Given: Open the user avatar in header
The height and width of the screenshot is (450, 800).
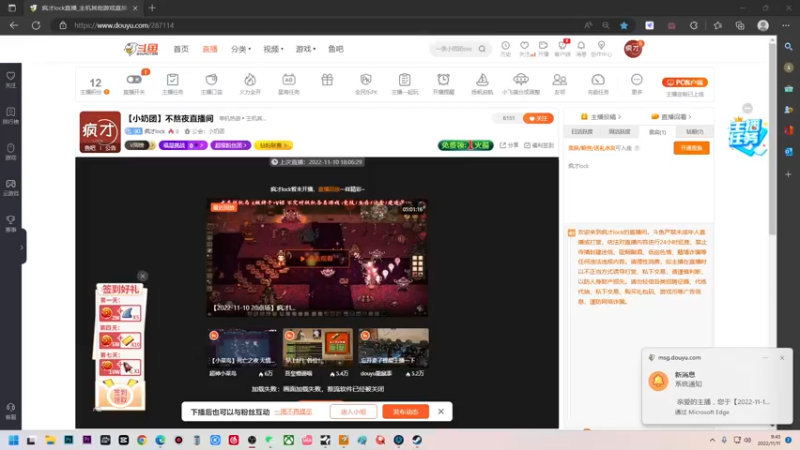Looking at the screenshot, I should [633, 49].
